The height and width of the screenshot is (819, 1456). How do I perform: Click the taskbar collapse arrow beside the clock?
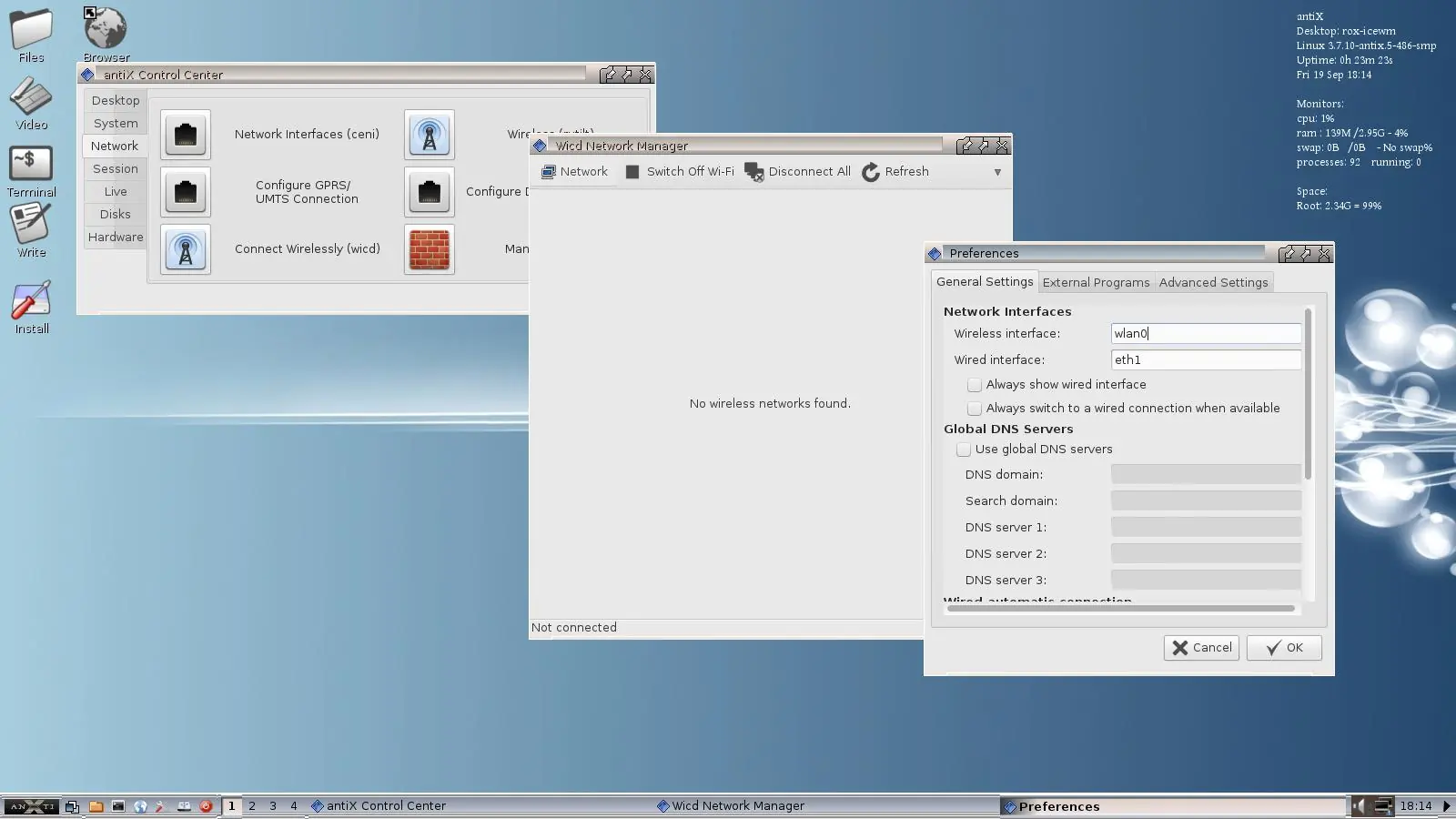(1447, 806)
